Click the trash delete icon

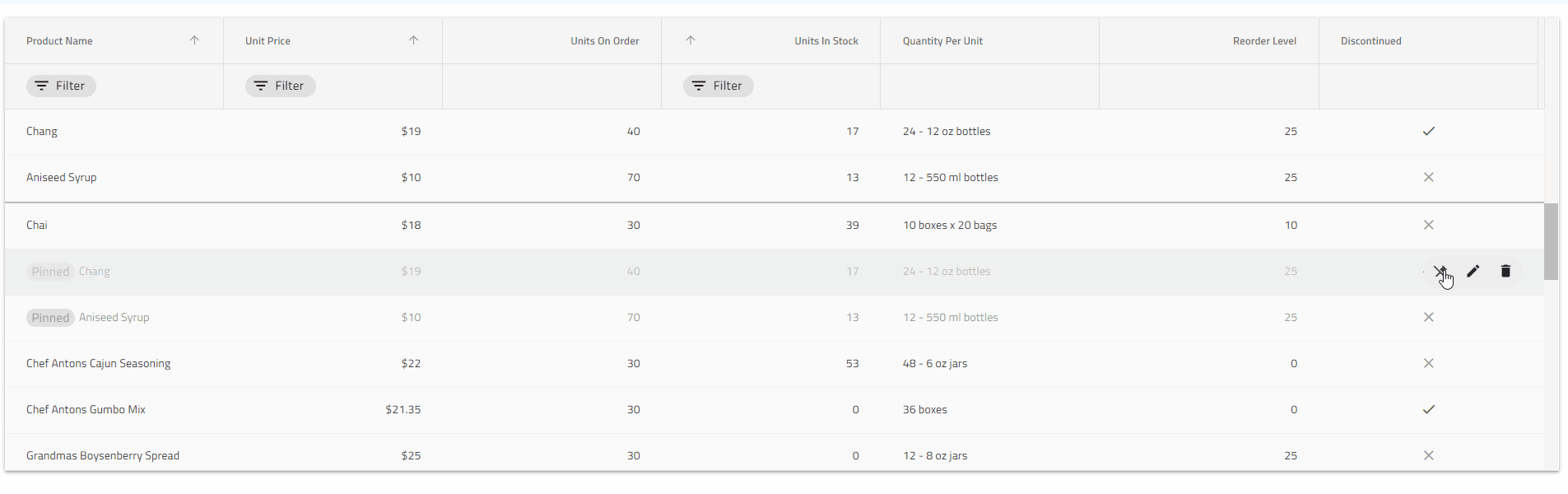[1505, 271]
